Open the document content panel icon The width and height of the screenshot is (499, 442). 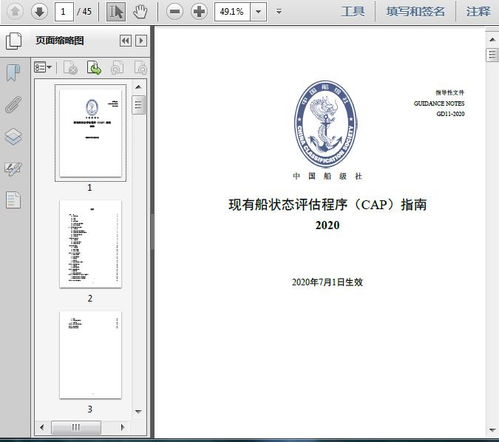tap(13, 200)
